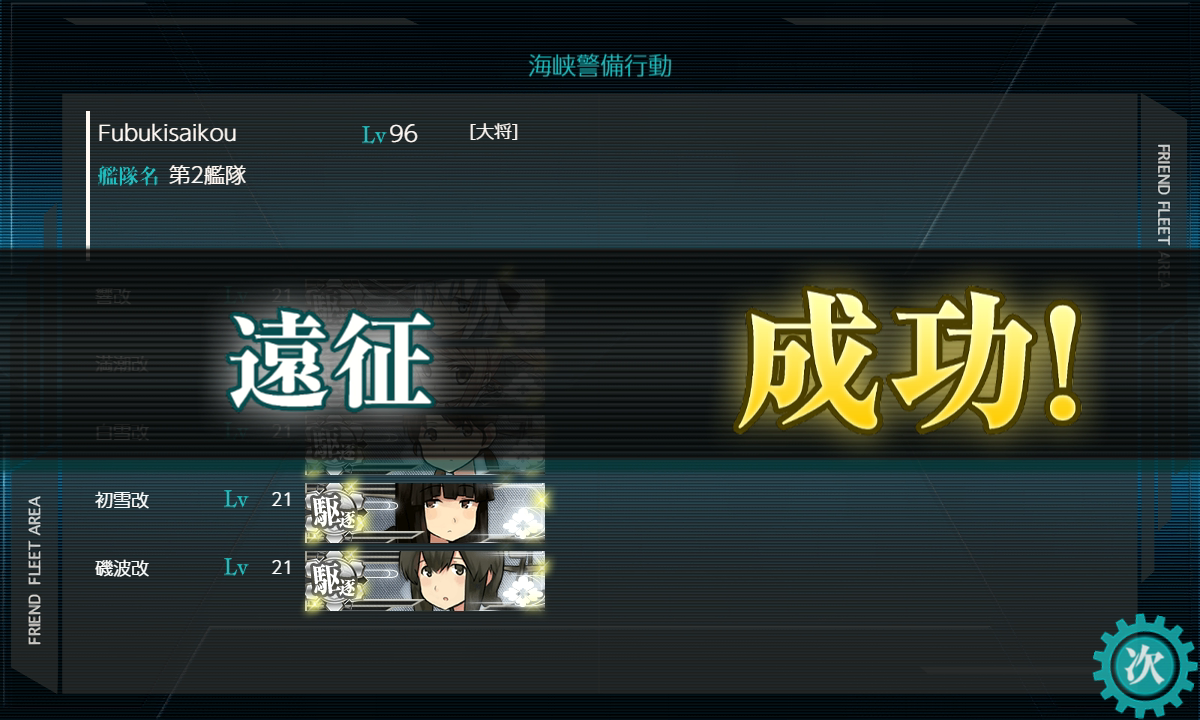Click the [大将] rank label
1200x720 pixels.
493,132
